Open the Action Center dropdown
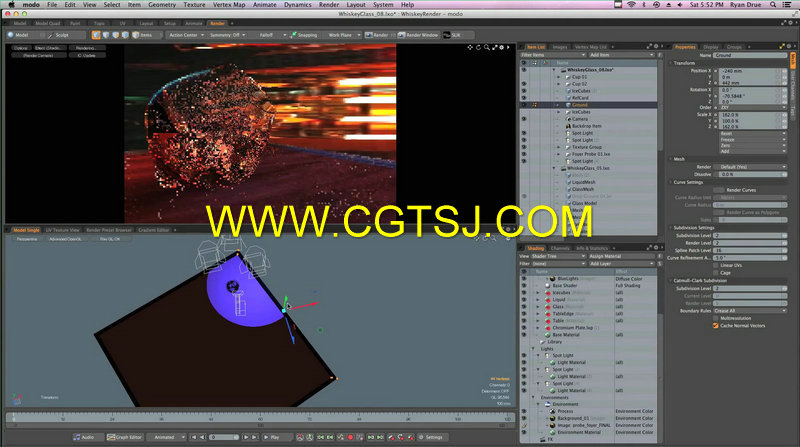The width and height of the screenshot is (800, 447). pyautogui.click(x=186, y=35)
